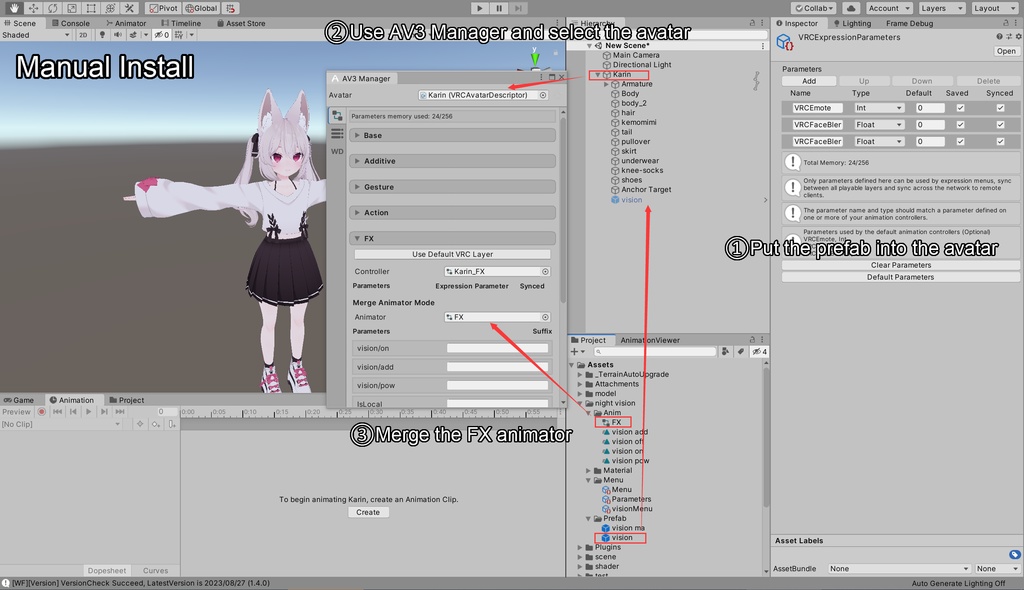The height and width of the screenshot is (590, 1024).
Task: Toggle scene lighting bulb icon
Action: [x=103, y=35]
